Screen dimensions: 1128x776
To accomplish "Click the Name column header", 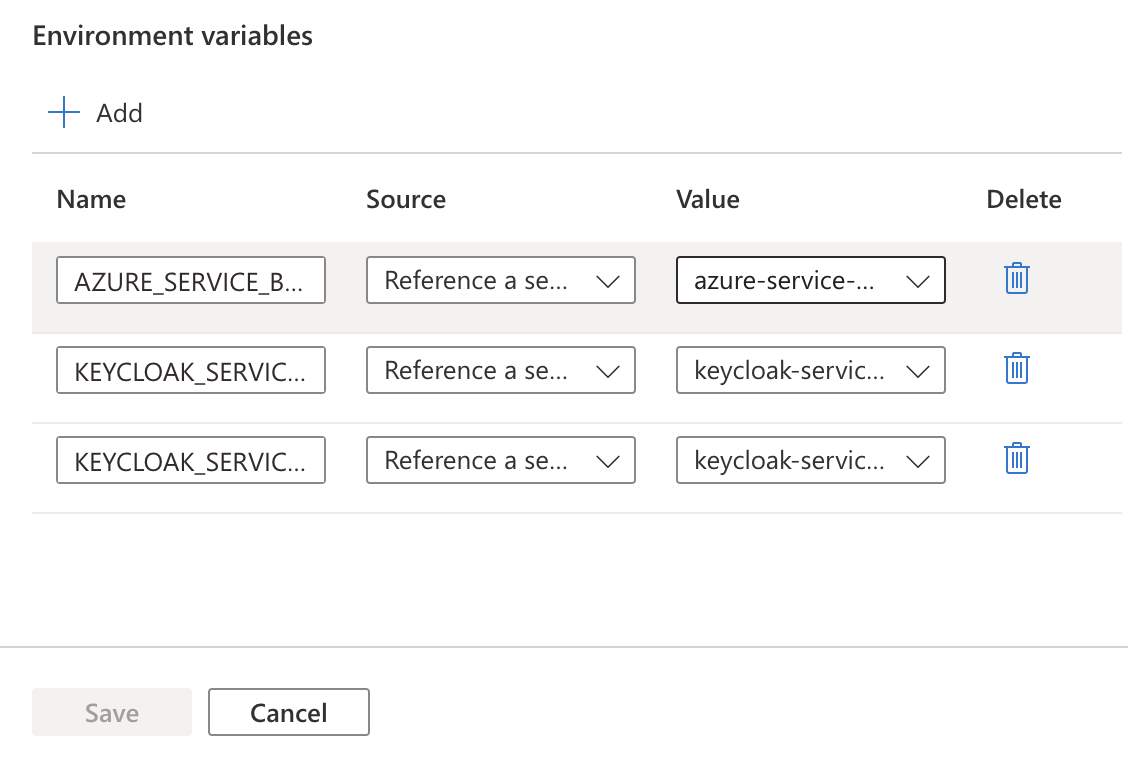I will (91, 199).
